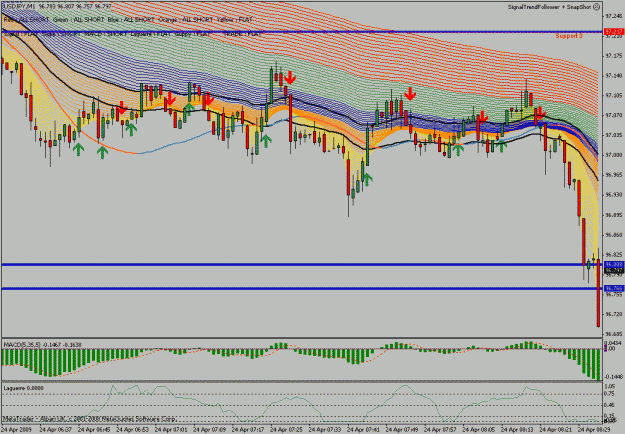Click the 24 Apr 08:29 time label
625x434 pixels.
pyautogui.click(x=594, y=430)
